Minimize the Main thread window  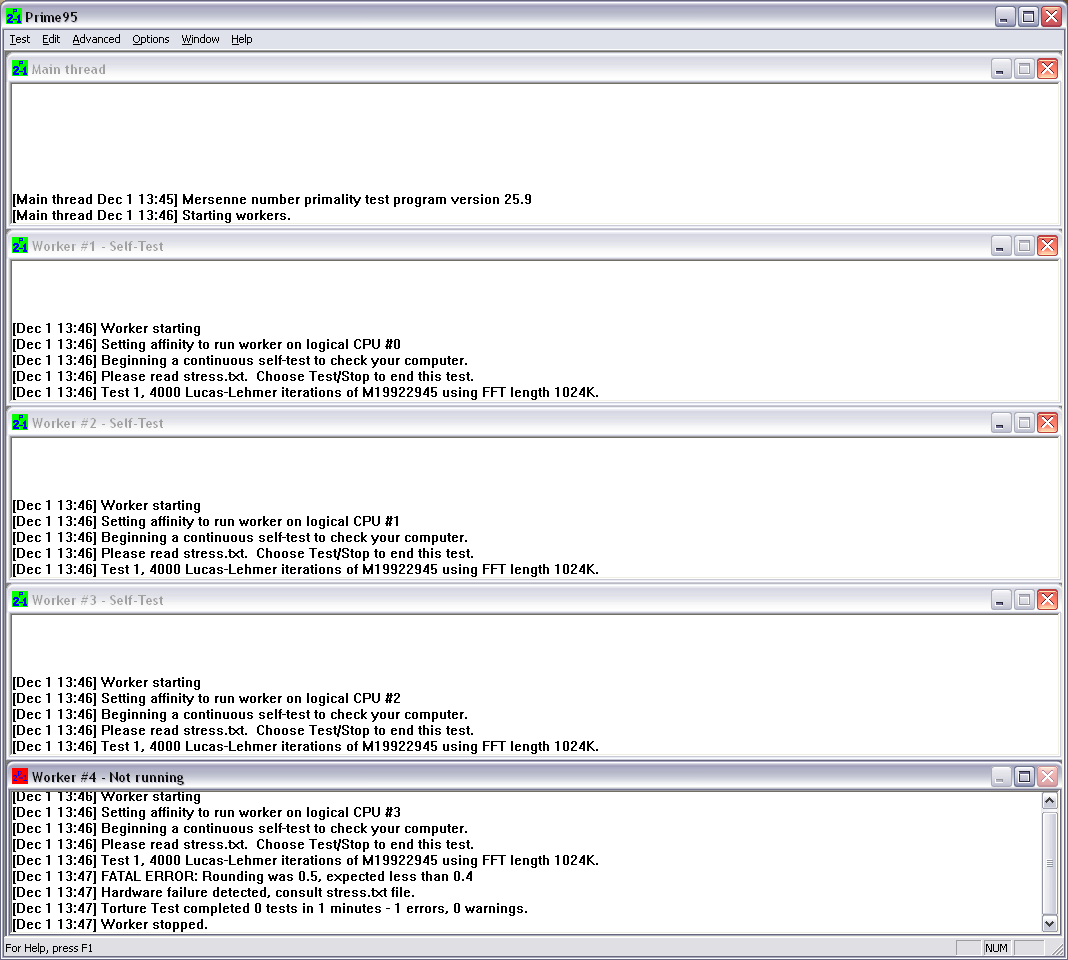[x=1001, y=69]
